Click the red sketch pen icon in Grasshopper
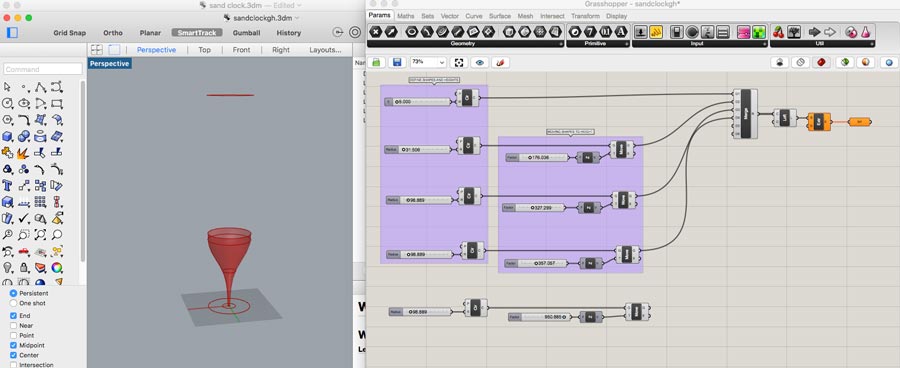Screen dimensions: 900x368 click(x=500, y=62)
